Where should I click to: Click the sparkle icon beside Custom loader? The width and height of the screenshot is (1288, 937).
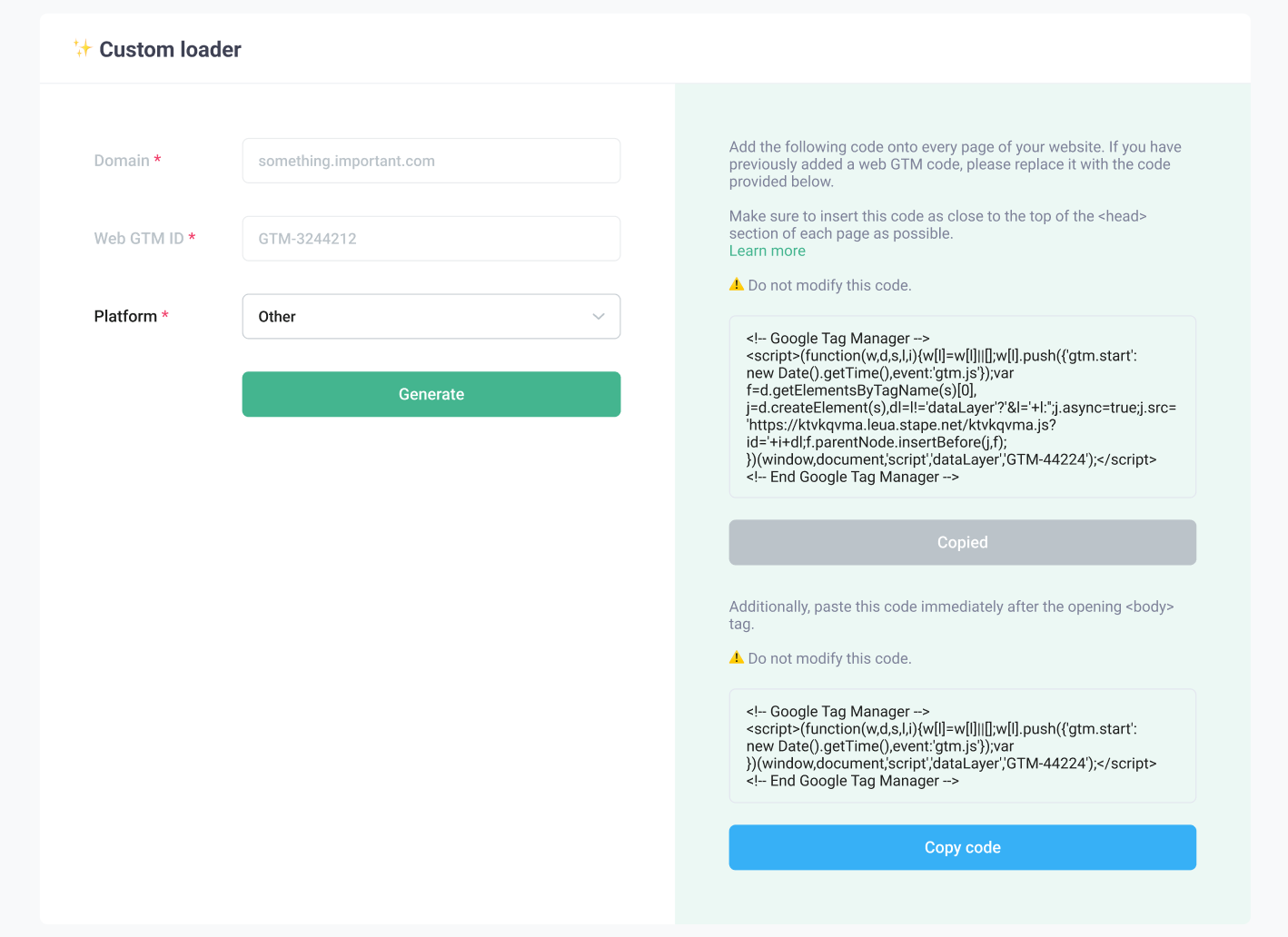pos(83,49)
